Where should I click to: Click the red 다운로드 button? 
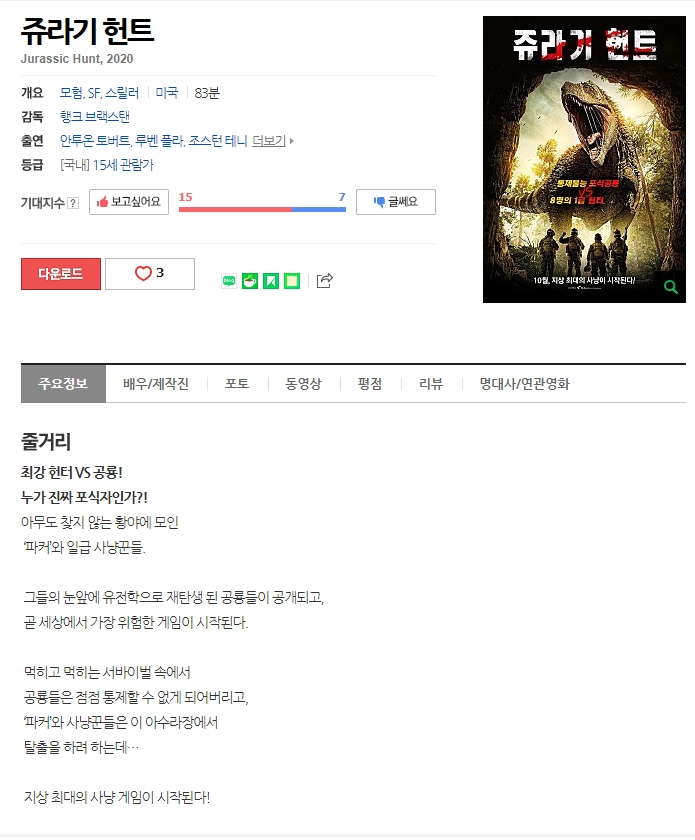[x=61, y=274]
